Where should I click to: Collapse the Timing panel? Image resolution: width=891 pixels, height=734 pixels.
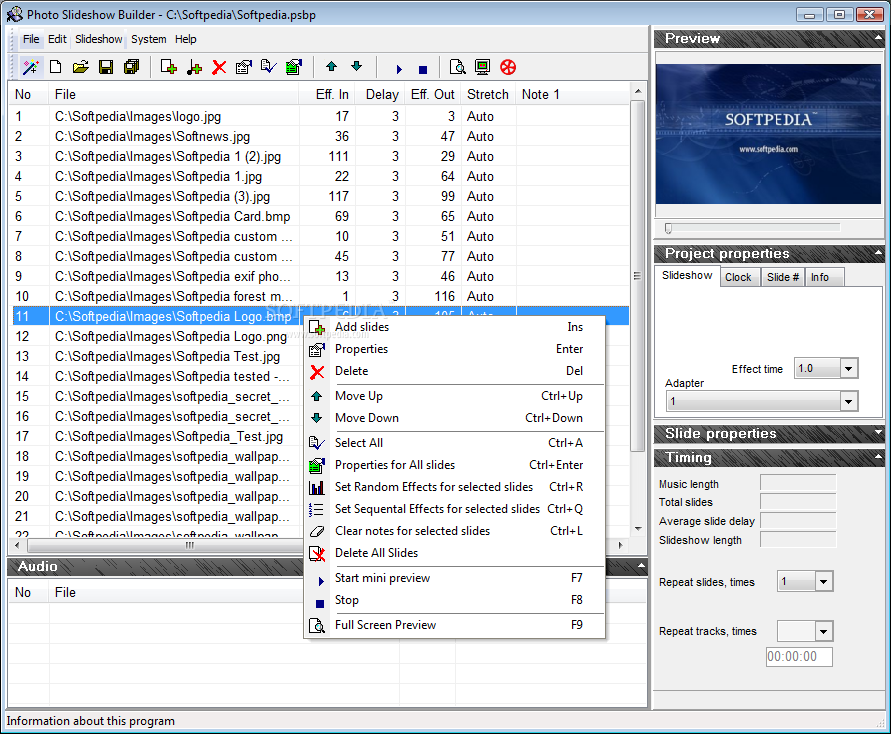pyautogui.click(x=878, y=457)
